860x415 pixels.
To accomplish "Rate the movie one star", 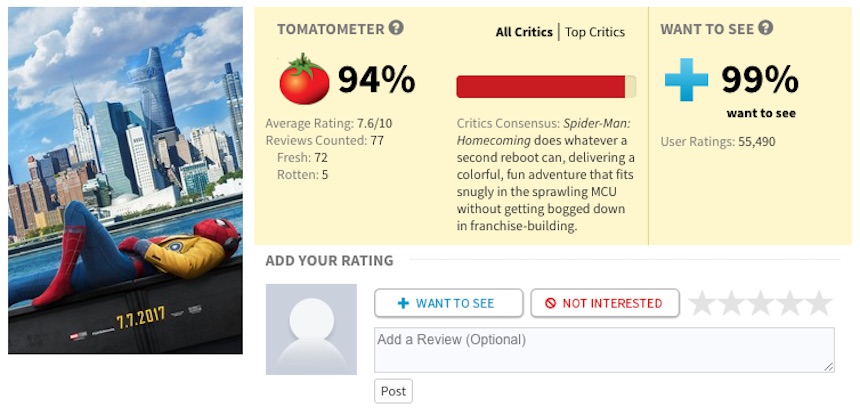I will (702, 303).
